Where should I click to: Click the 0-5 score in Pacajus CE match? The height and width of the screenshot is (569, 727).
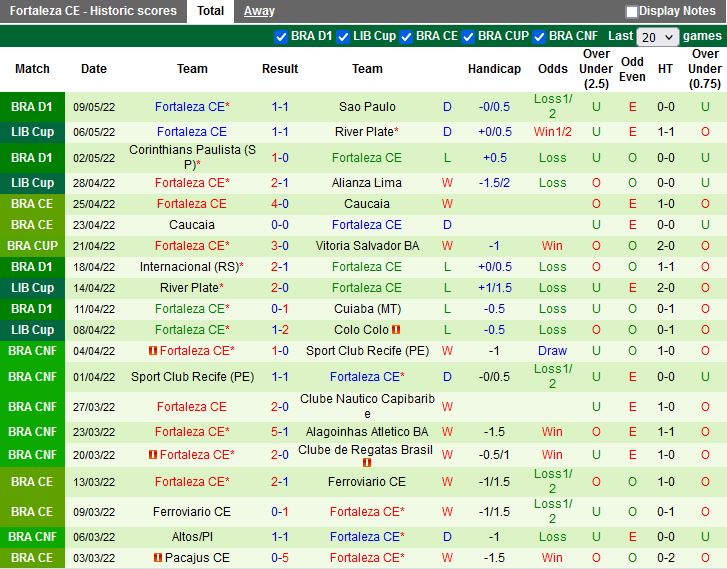280,558
